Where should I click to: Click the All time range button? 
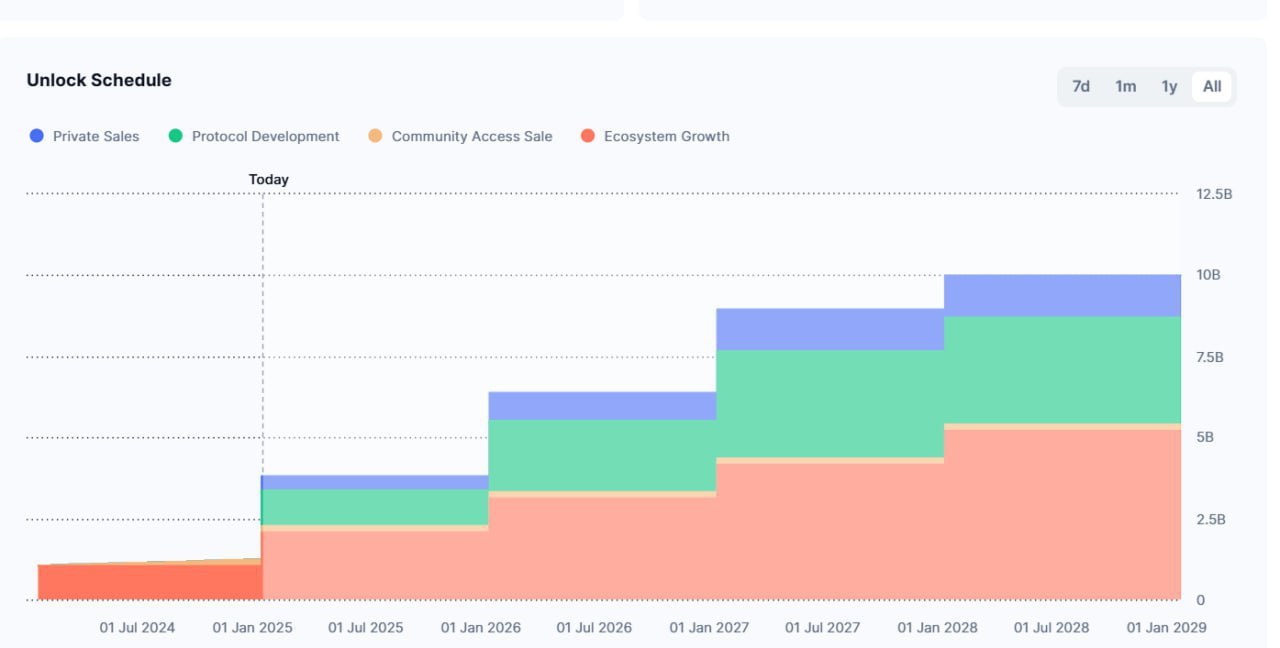click(1210, 87)
